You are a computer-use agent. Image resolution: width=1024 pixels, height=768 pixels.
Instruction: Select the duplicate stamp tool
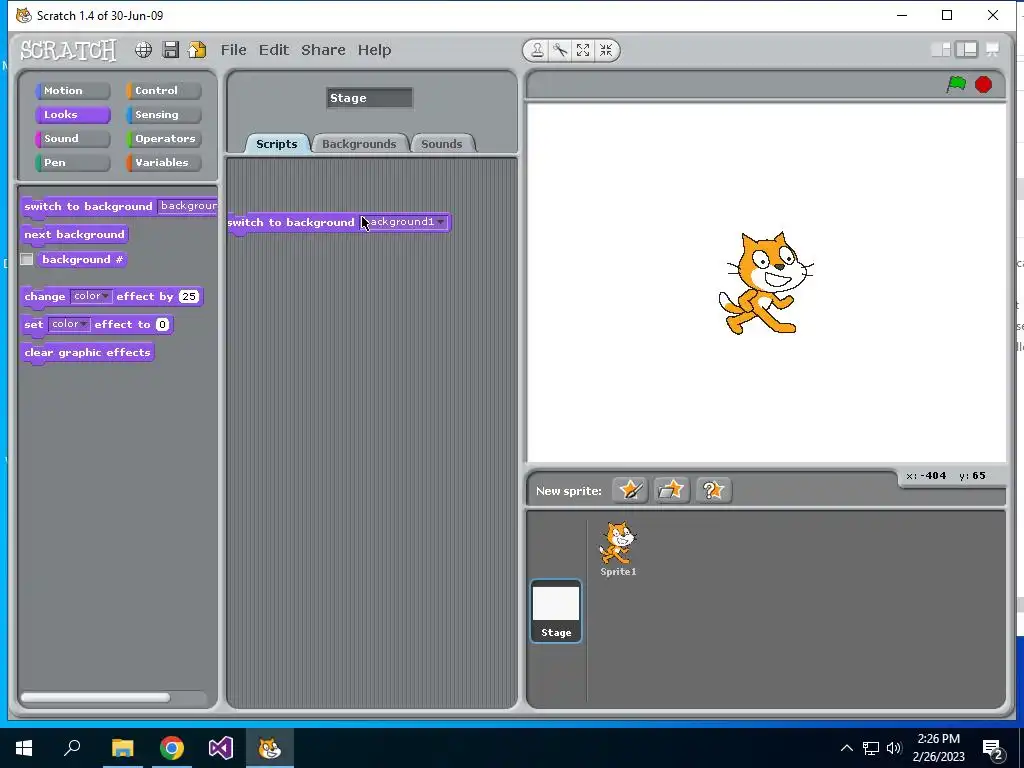pyautogui.click(x=537, y=50)
